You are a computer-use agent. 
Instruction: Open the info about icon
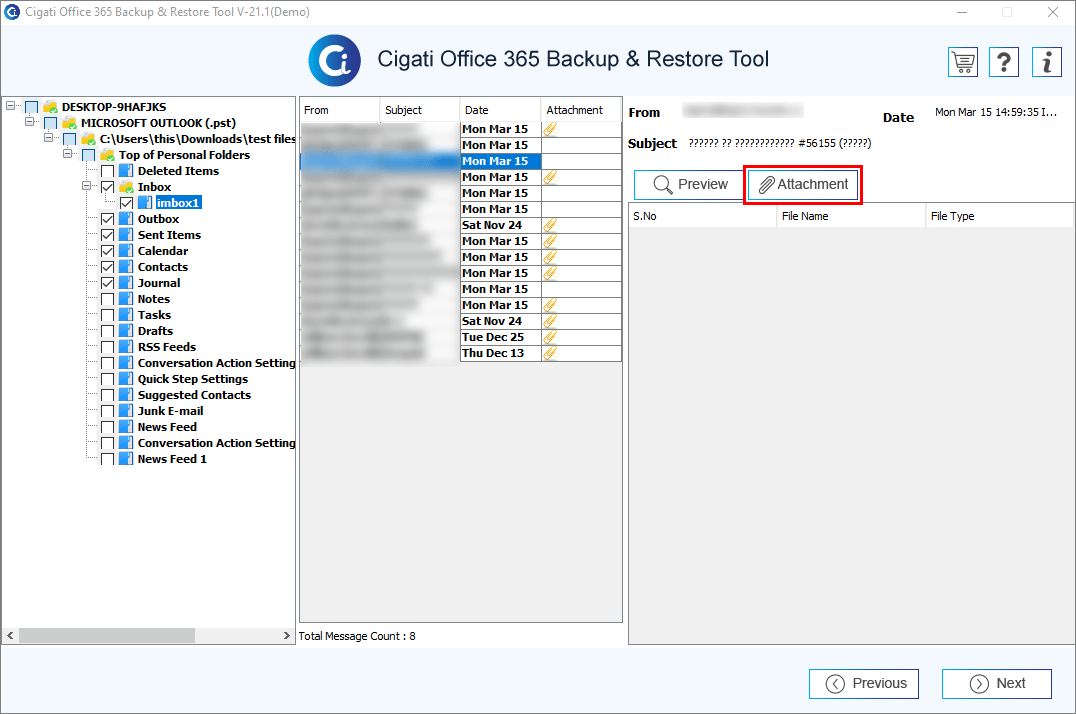coord(1046,62)
